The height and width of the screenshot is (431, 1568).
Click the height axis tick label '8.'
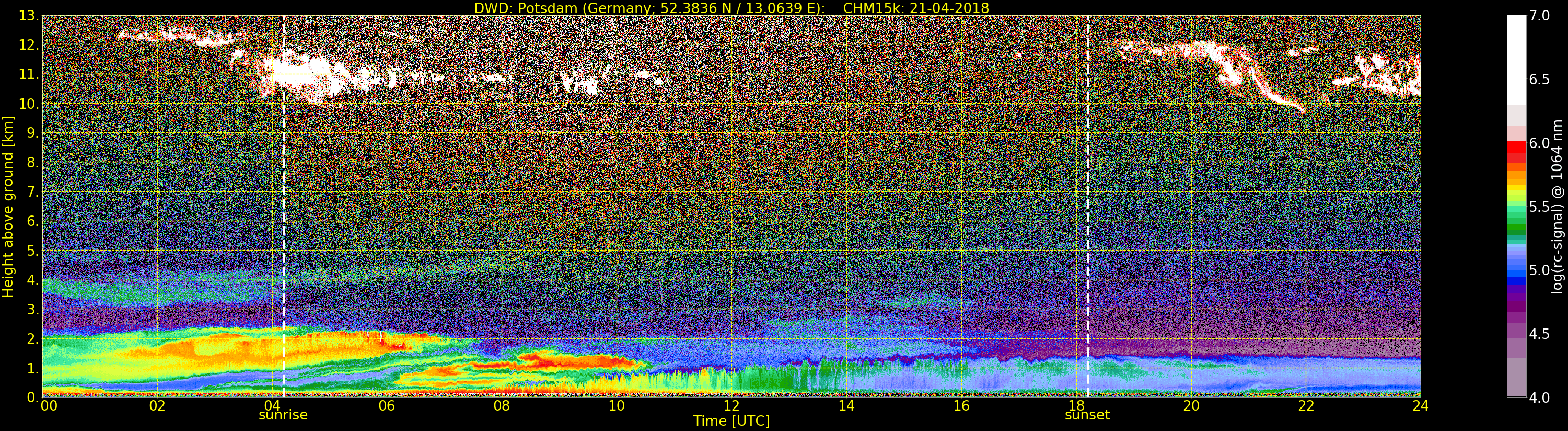tap(32, 163)
